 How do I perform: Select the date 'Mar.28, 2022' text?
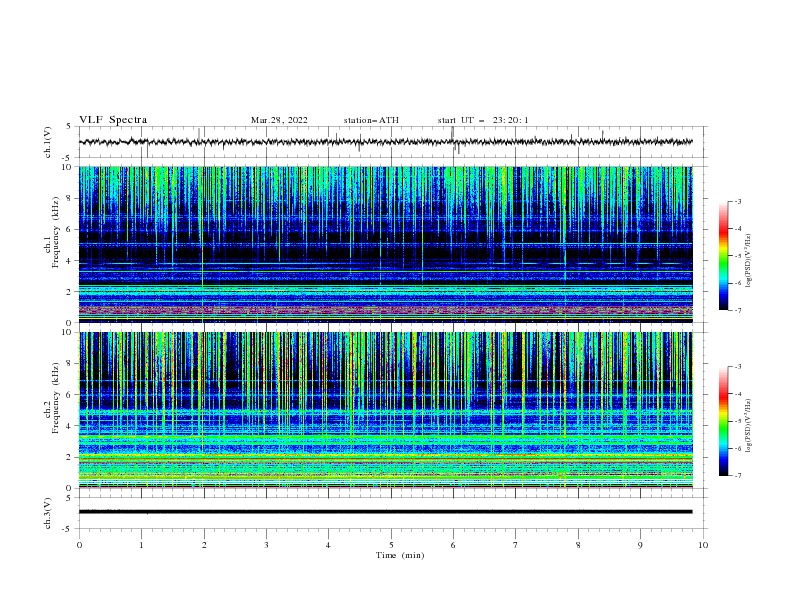tap(279, 120)
